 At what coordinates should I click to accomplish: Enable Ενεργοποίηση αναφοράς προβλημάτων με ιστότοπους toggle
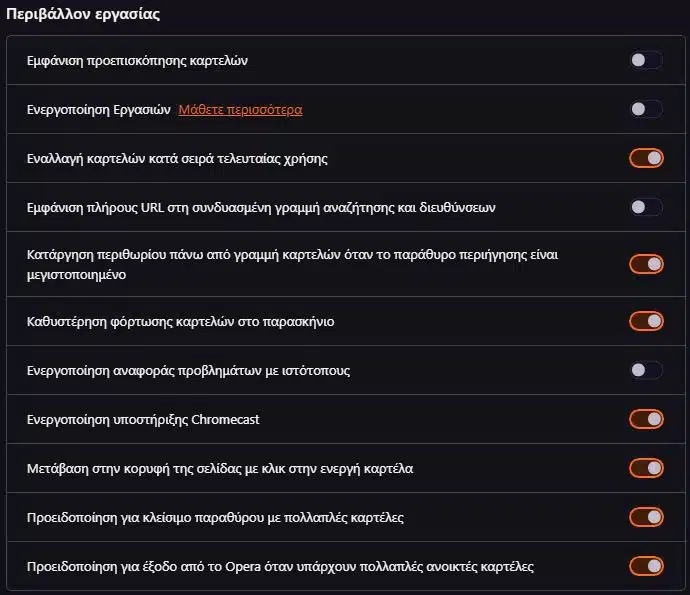646,370
